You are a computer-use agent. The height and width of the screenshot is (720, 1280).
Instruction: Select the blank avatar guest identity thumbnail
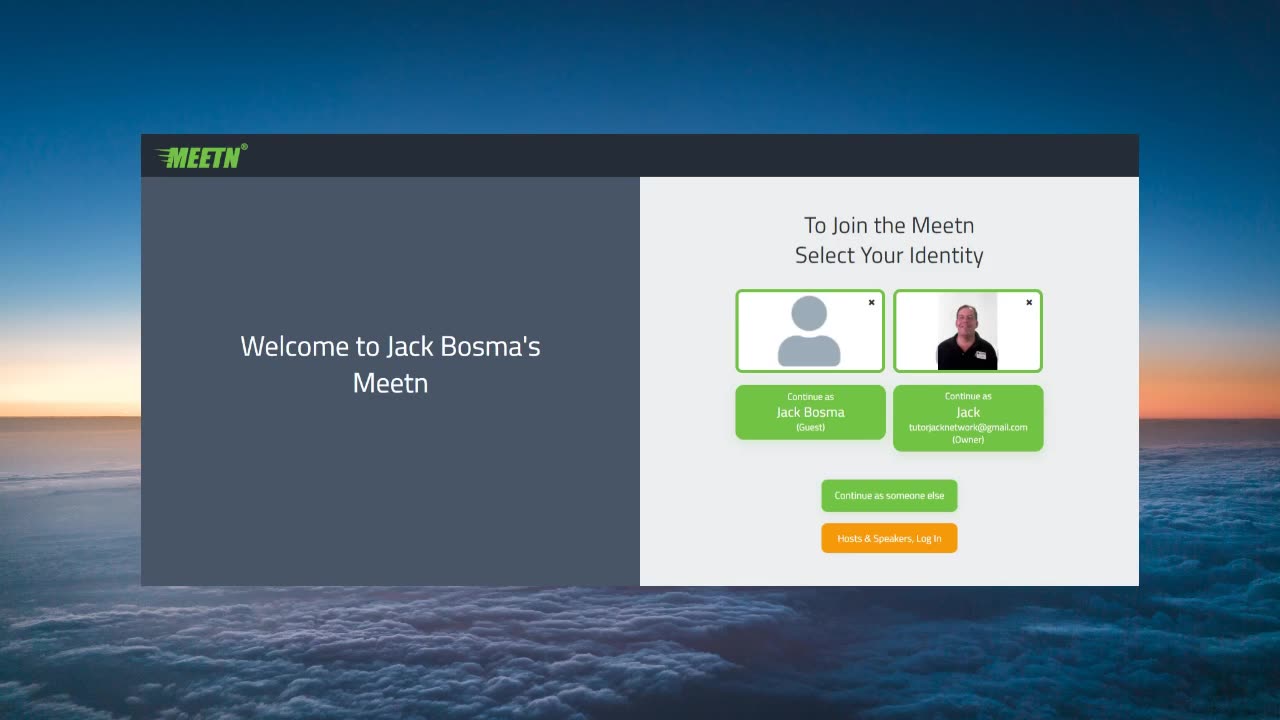pyautogui.click(x=810, y=331)
